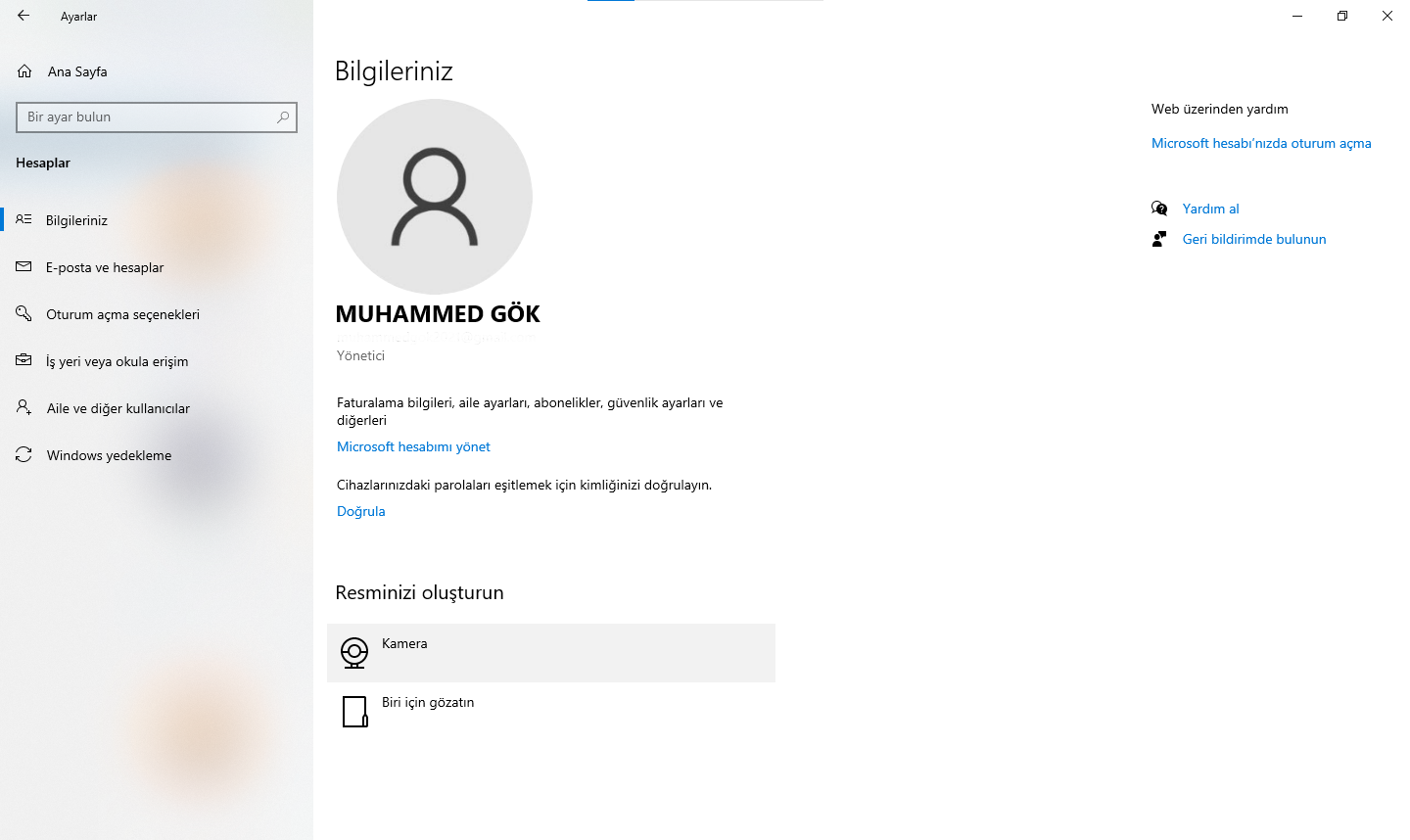This screenshot has width=1410, height=840.
Task: Click the profile picture placeholder
Action: [x=435, y=197]
